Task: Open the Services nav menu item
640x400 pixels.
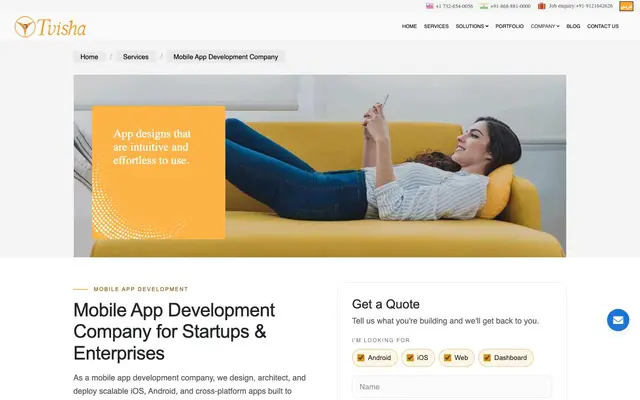Action: pyautogui.click(x=436, y=26)
